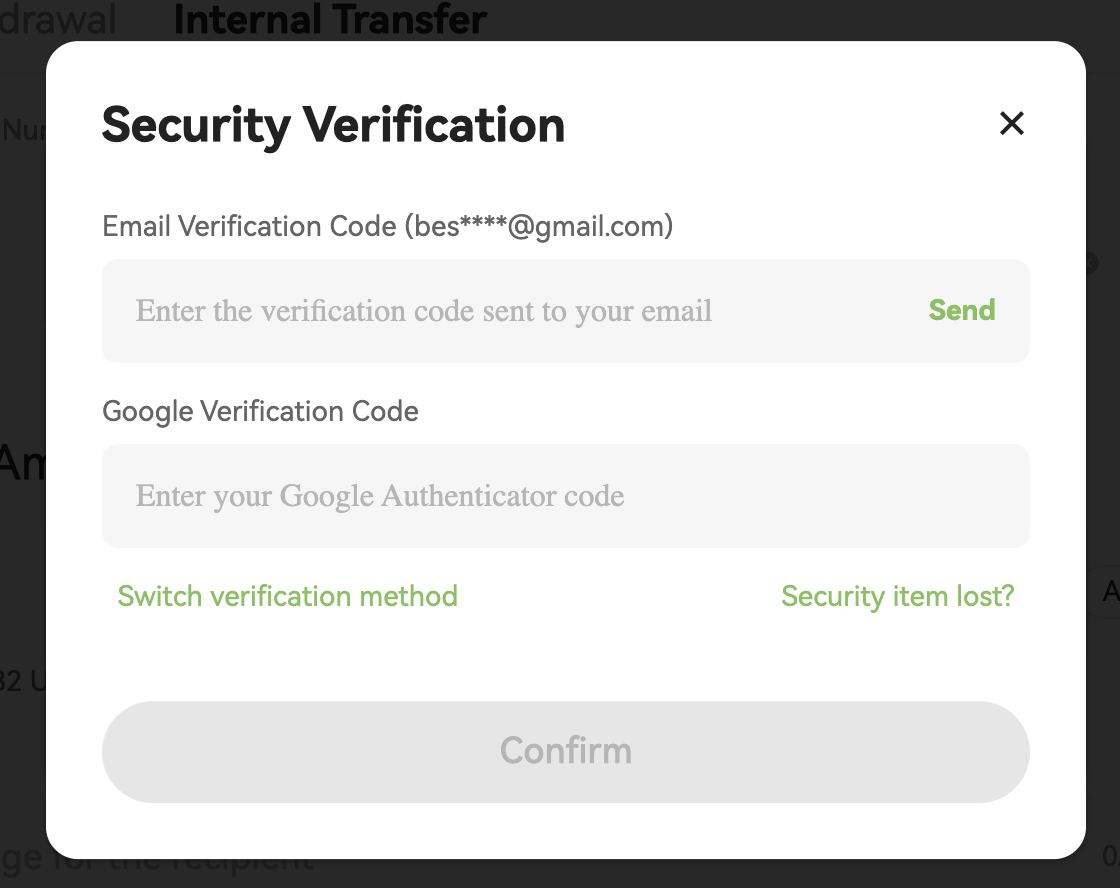Click the Email Verification Code label
Screen dimensions: 1120x888
coord(249,227)
